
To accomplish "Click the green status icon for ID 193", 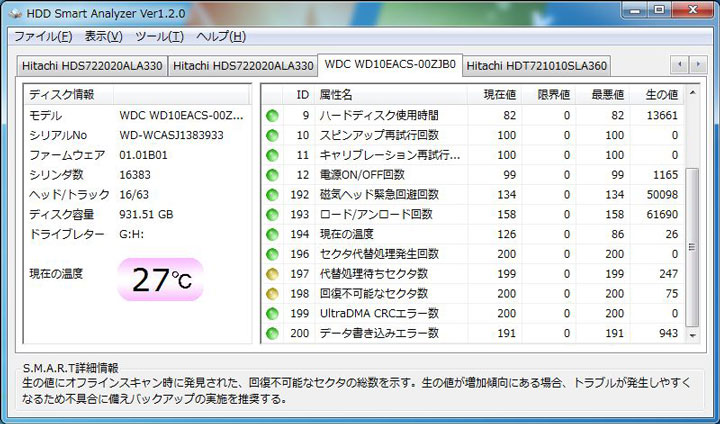I will [x=272, y=214].
